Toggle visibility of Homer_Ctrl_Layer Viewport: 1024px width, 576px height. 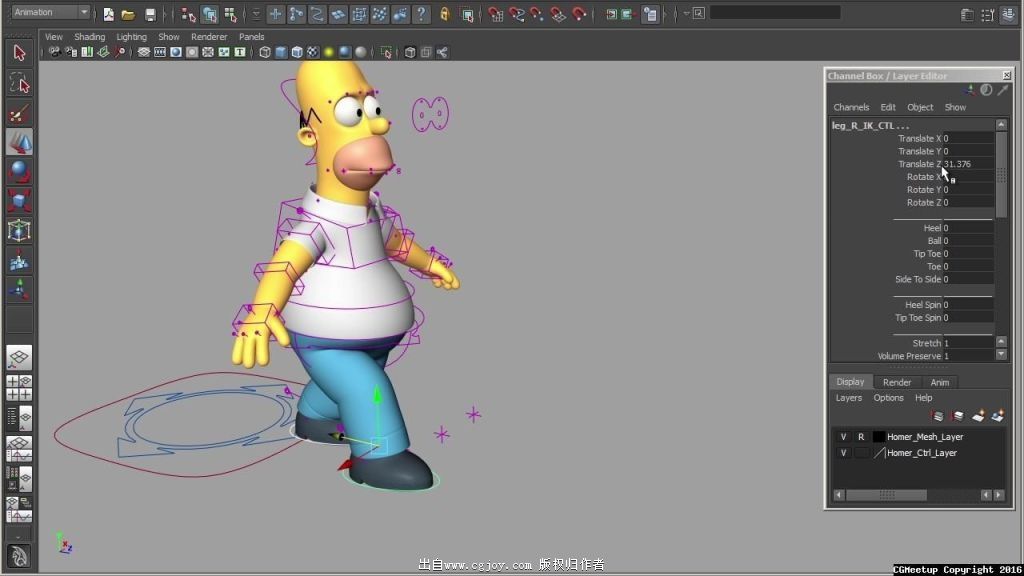[843, 453]
